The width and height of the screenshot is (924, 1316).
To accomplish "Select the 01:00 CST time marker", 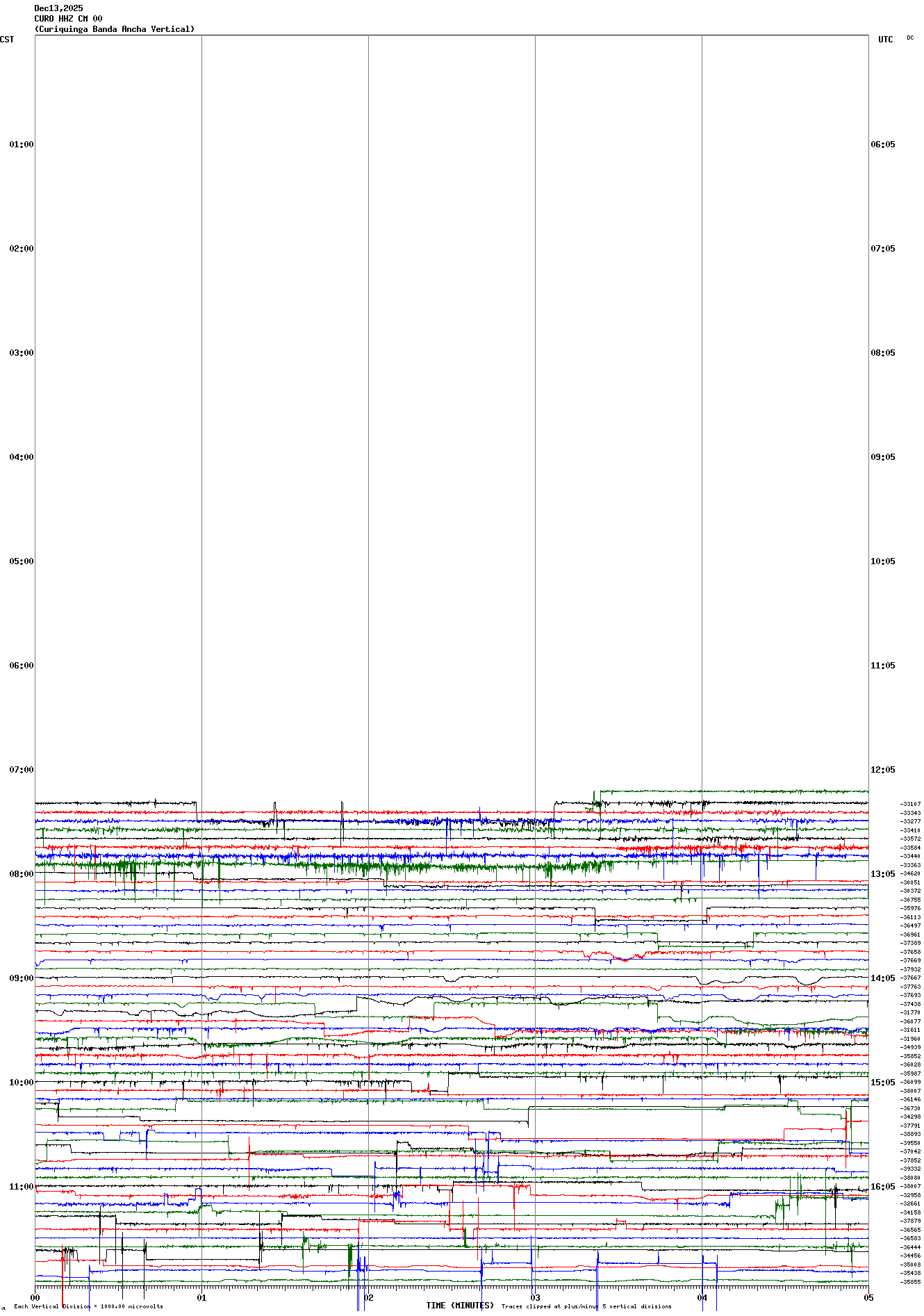I will 21,145.
